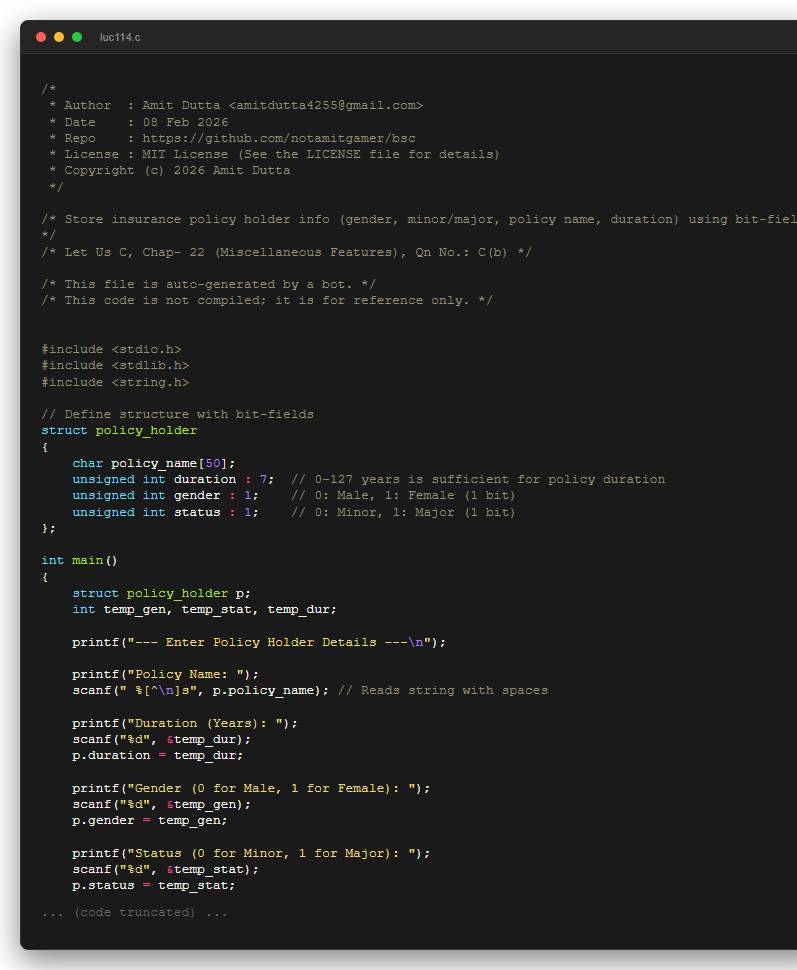
Task: Click the 'p.duration = temp_dur;' line
Action: pyautogui.click(x=158, y=755)
